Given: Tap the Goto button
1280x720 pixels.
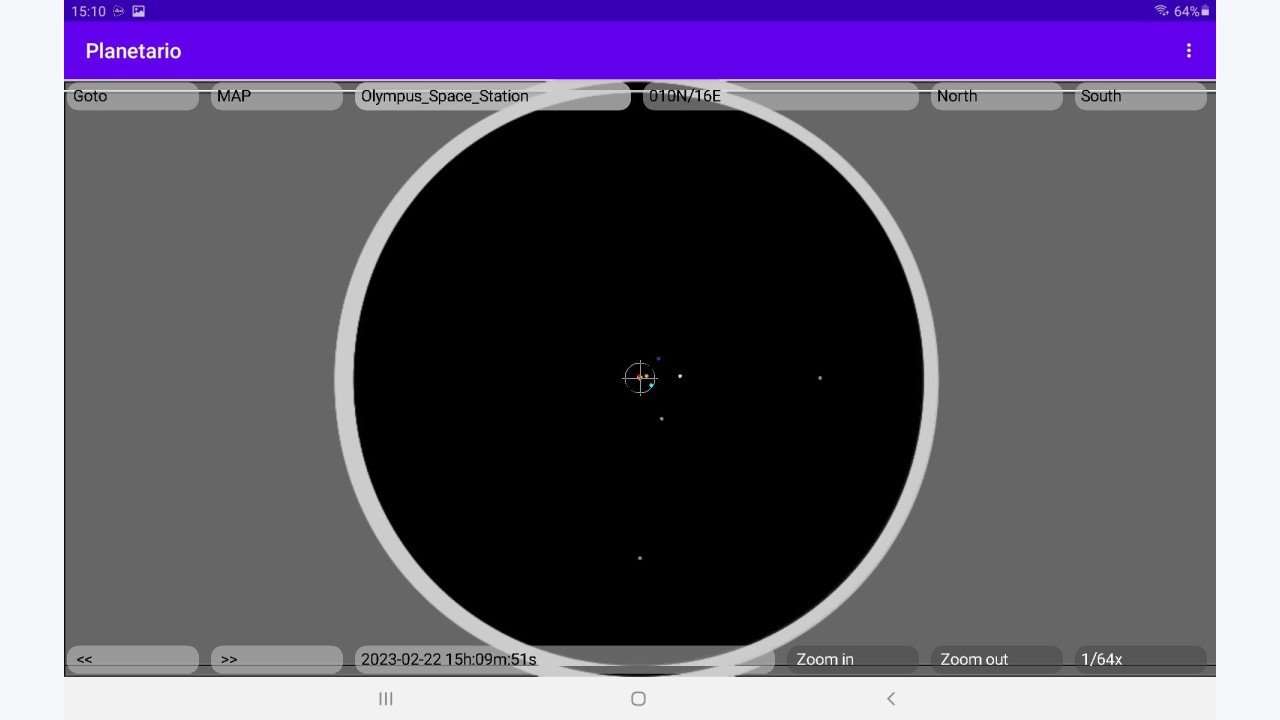Looking at the screenshot, I should click(x=133, y=96).
